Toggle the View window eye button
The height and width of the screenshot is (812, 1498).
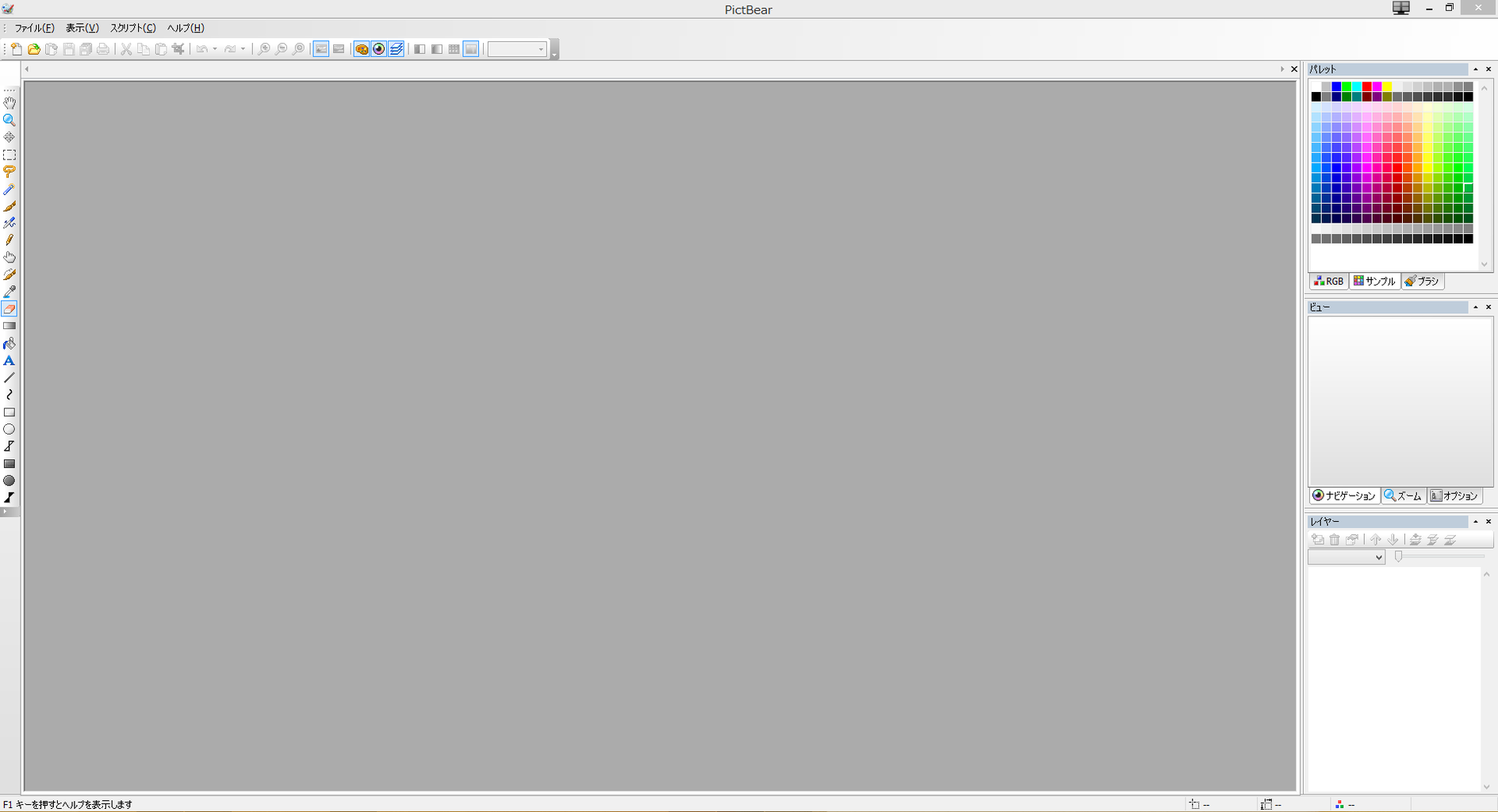379,49
